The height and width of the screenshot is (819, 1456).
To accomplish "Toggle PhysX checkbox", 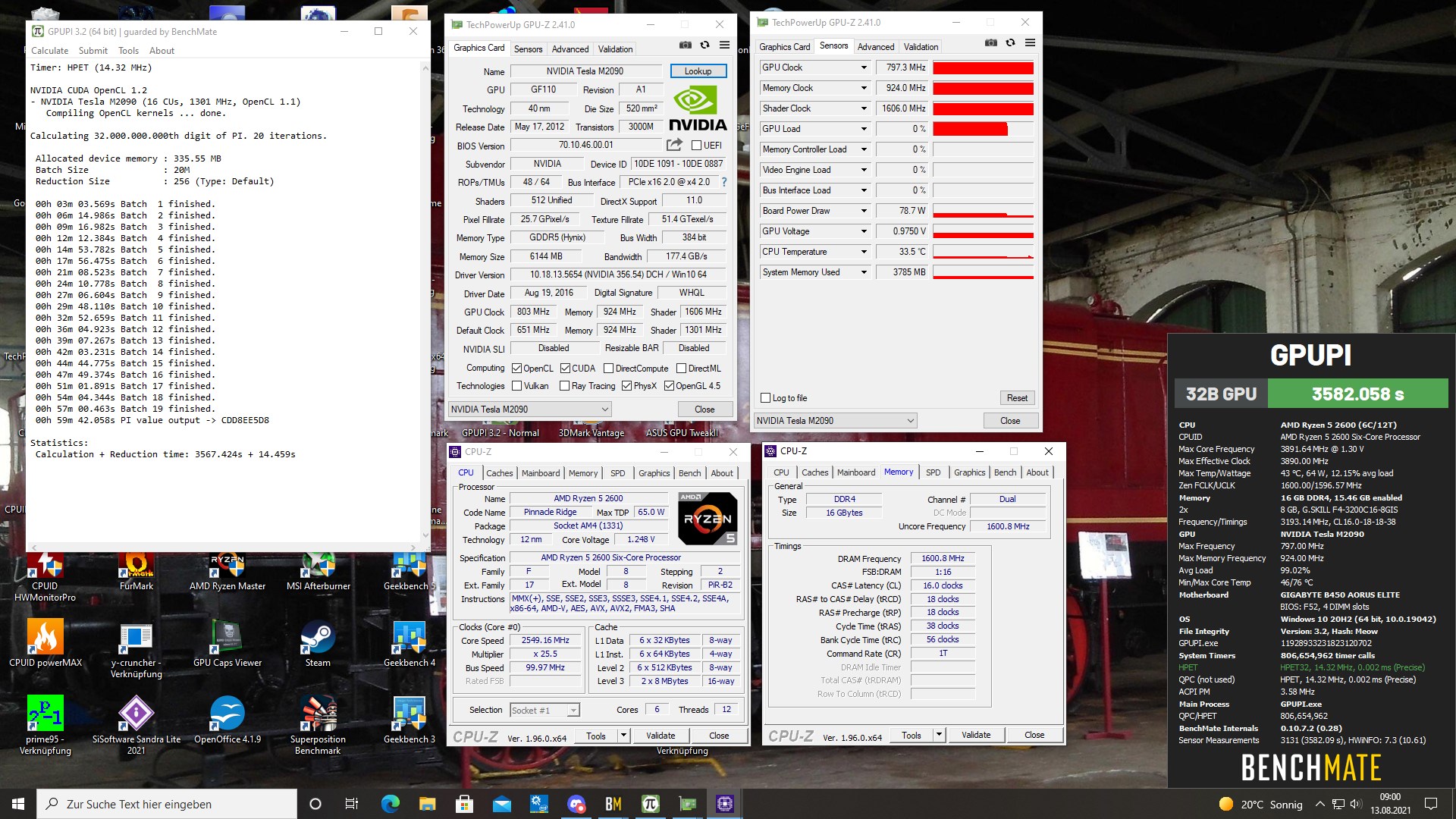I will point(626,386).
